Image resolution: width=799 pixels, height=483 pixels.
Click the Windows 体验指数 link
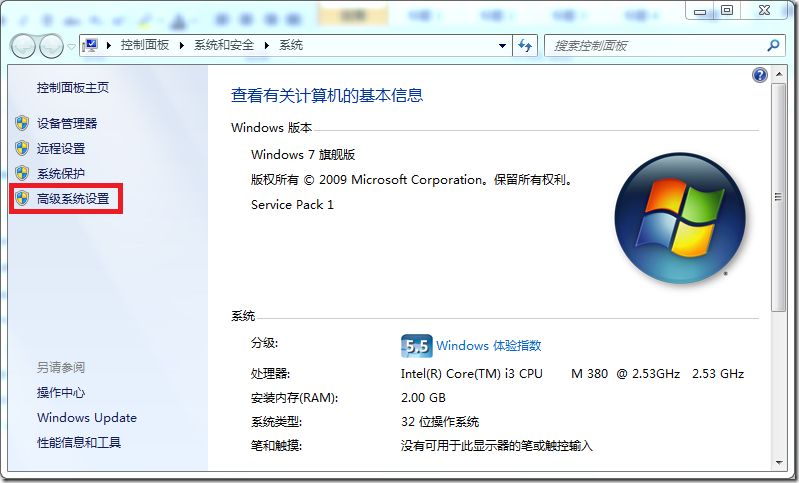coord(489,345)
